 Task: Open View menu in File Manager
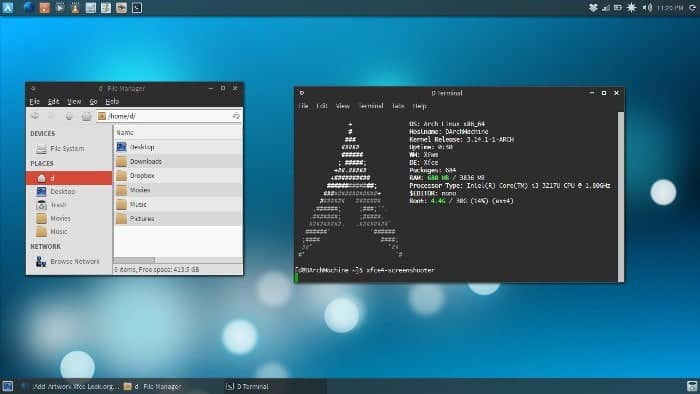click(x=74, y=102)
